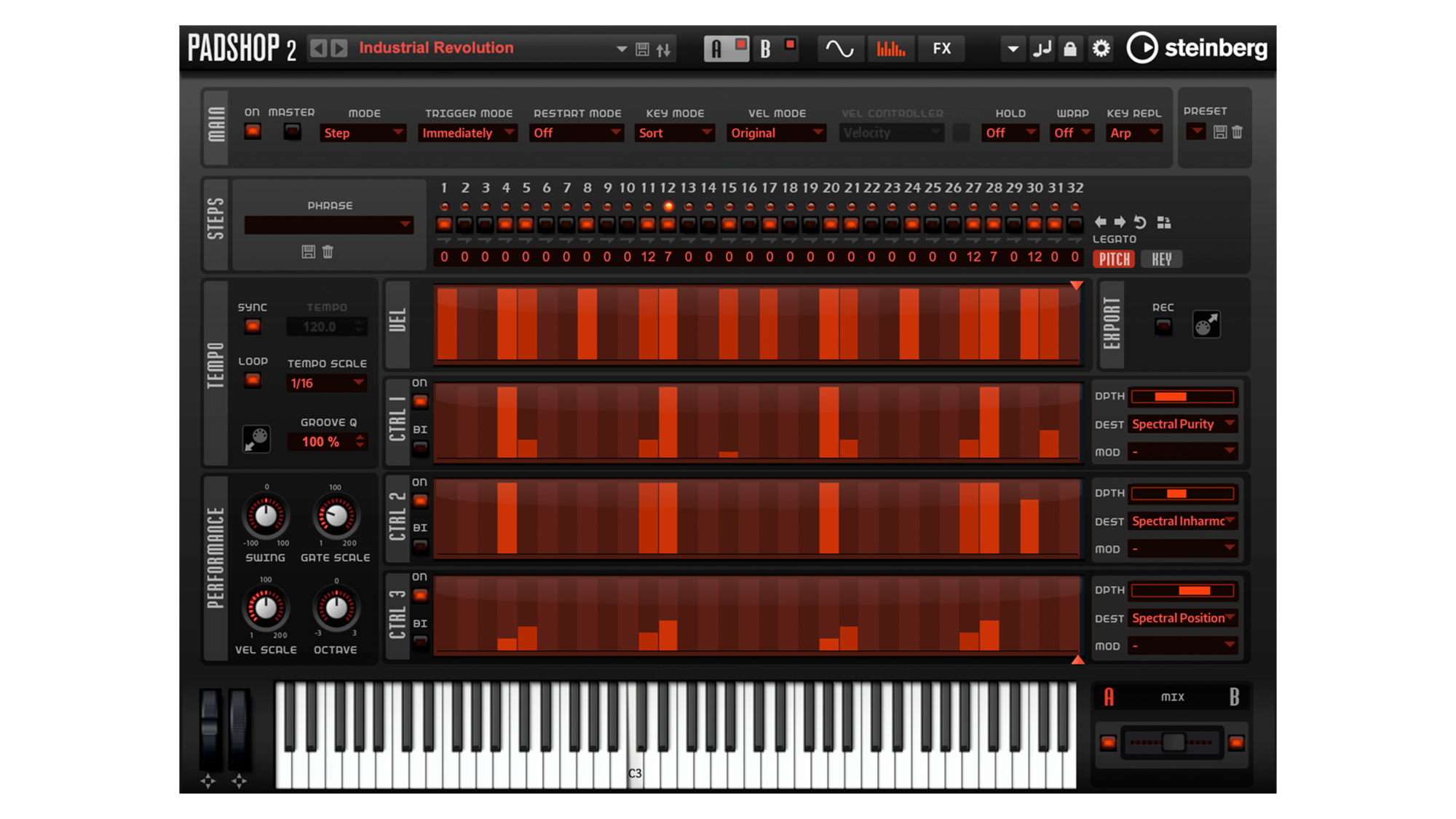Open Trigger Mode dropdown showing Immediately
This screenshot has height=819, width=1456.
[x=467, y=133]
